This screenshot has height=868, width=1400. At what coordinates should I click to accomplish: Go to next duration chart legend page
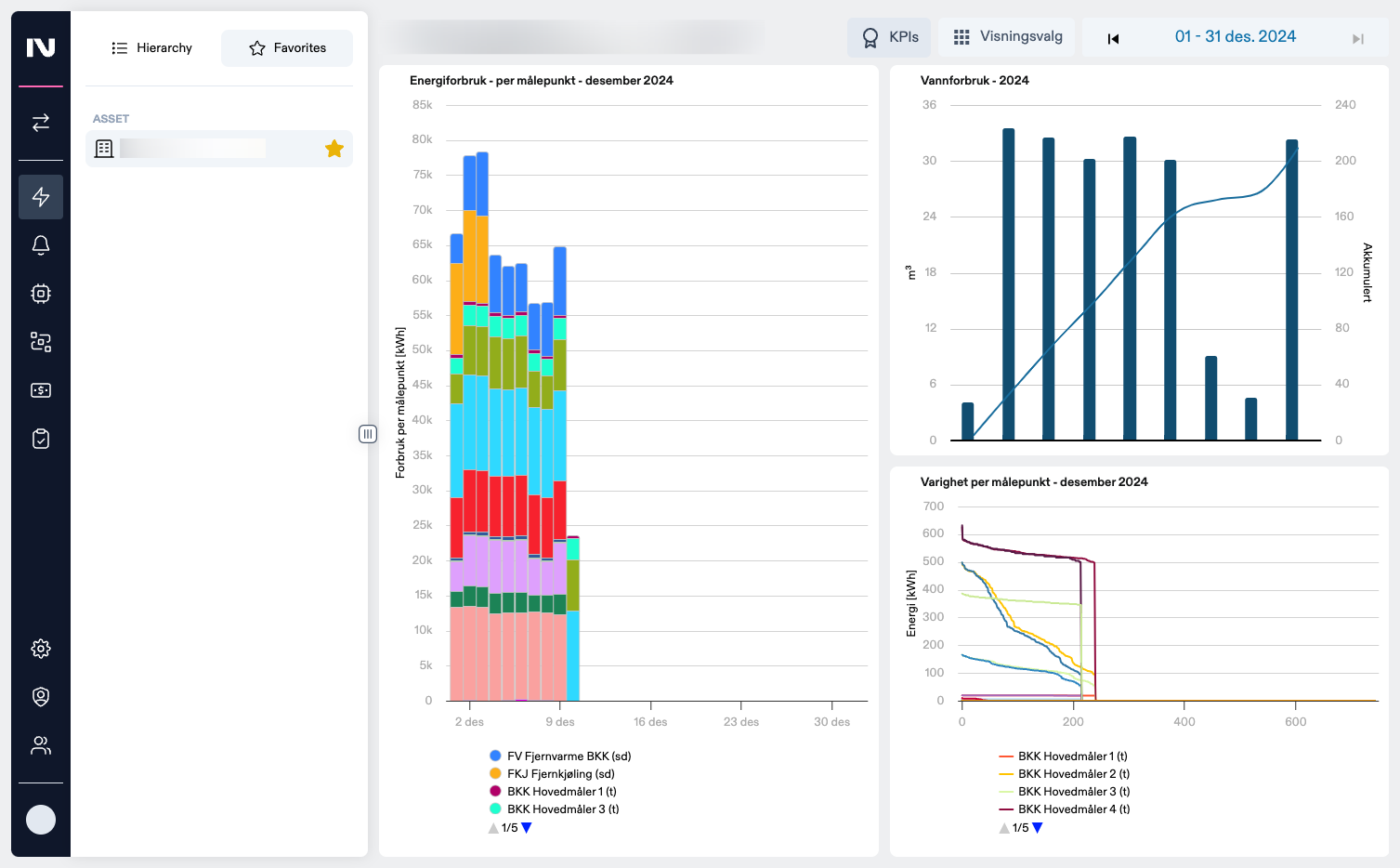click(x=1038, y=828)
